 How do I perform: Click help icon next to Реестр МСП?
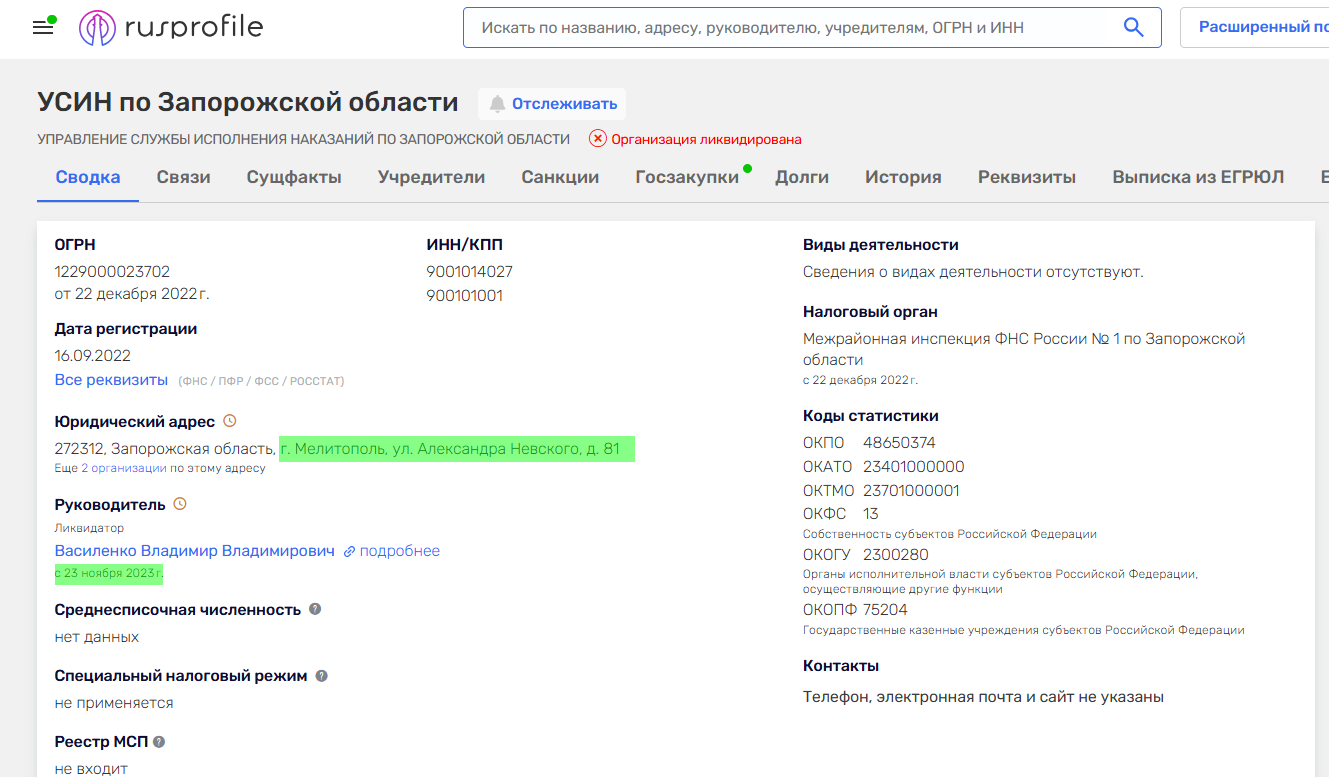tap(159, 742)
